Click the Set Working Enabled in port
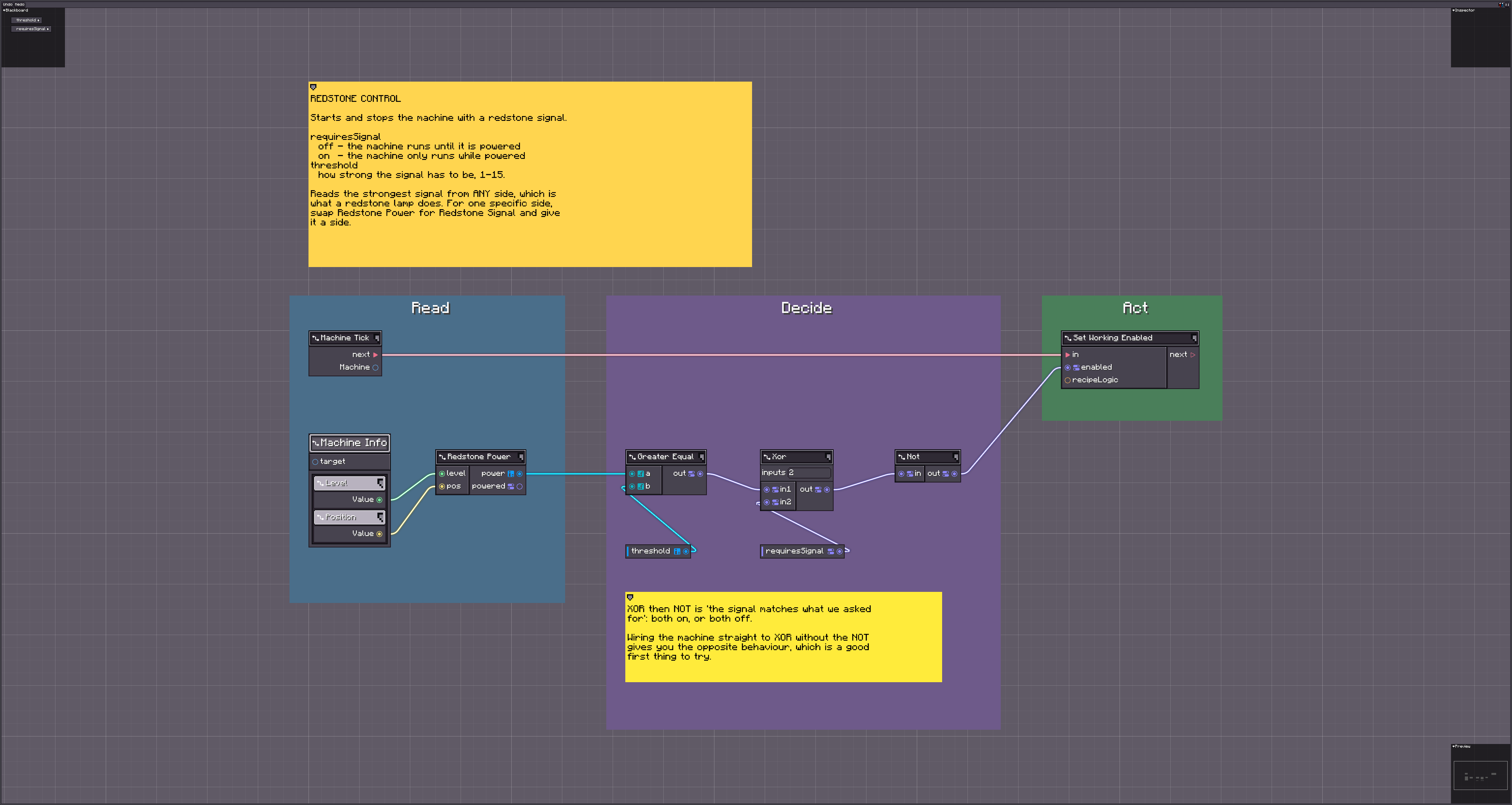The height and width of the screenshot is (805, 1512). click(1068, 355)
